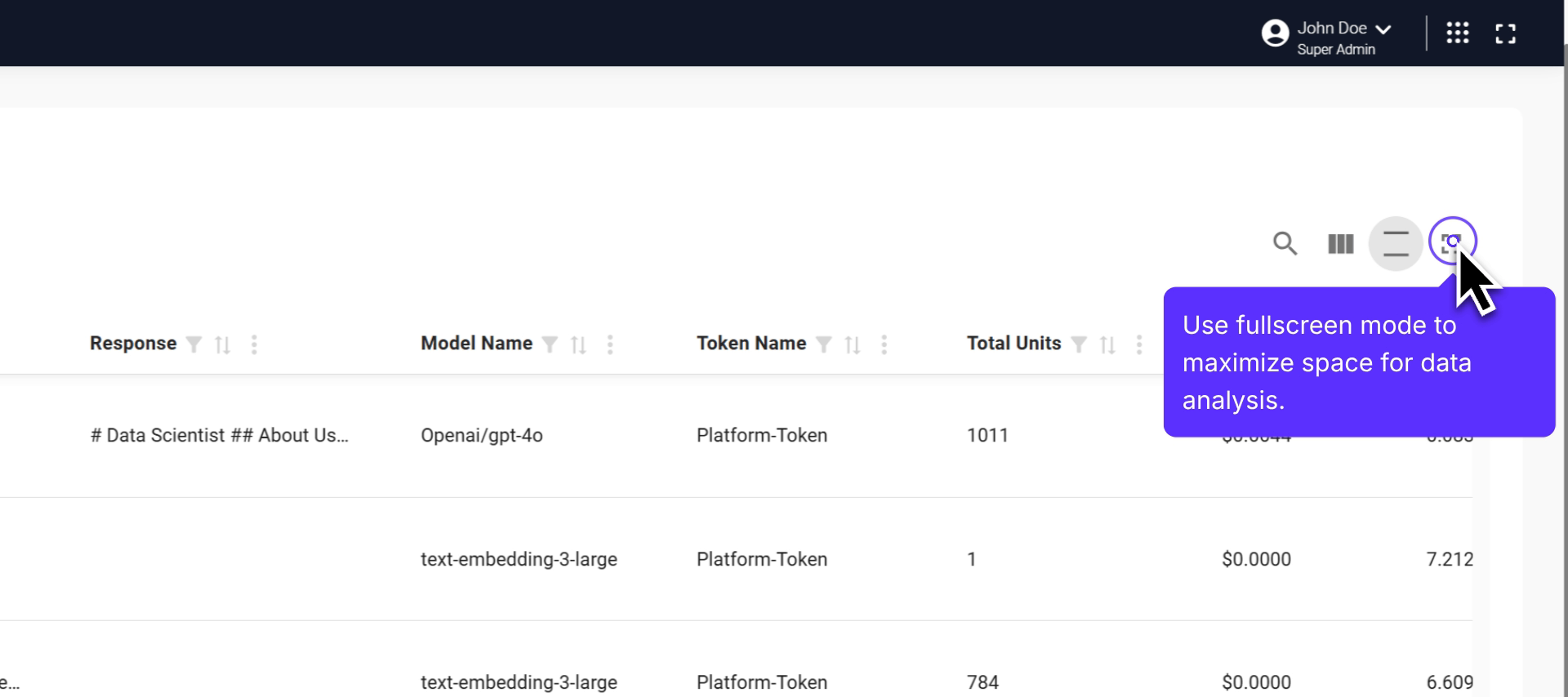The width and height of the screenshot is (1568, 697).
Task: Sort by Token Name column
Action: point(853,344)
